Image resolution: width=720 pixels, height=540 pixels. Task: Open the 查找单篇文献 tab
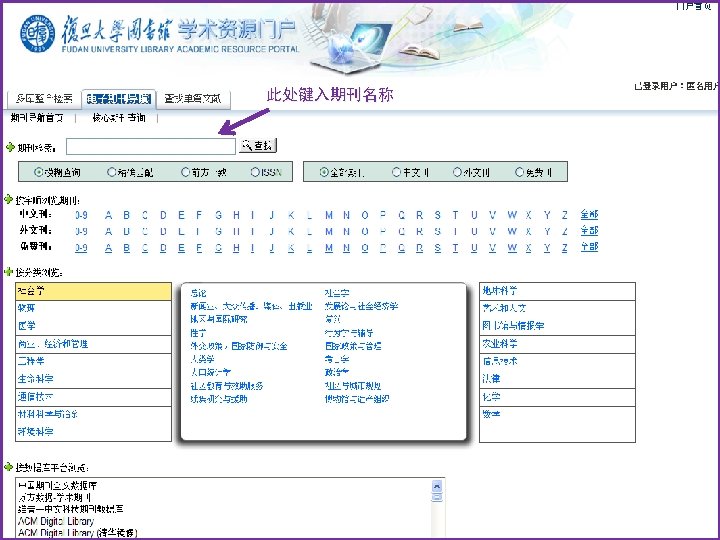click(x=193, y=99)
